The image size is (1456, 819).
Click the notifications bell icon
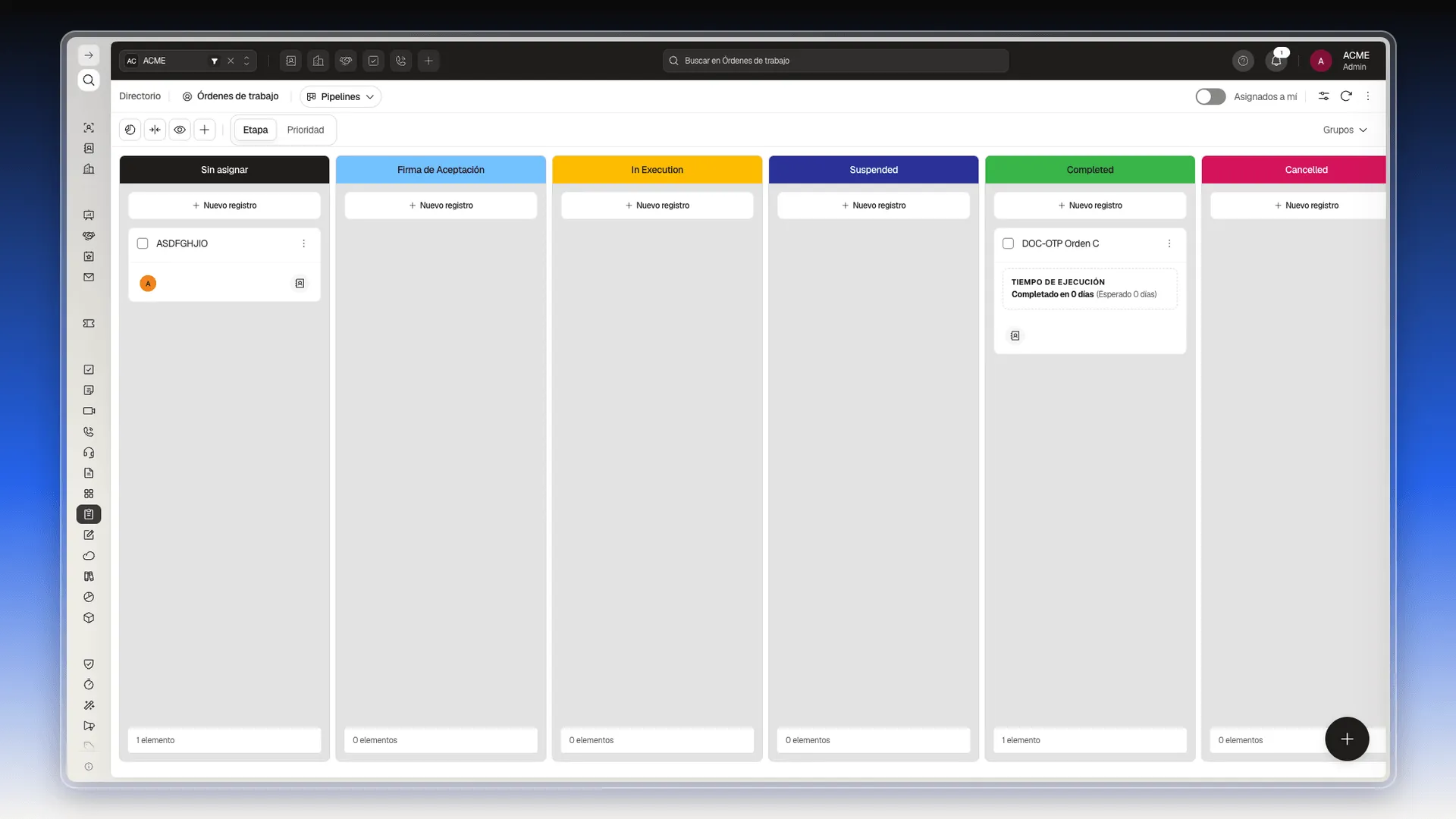pos(1276,61)
